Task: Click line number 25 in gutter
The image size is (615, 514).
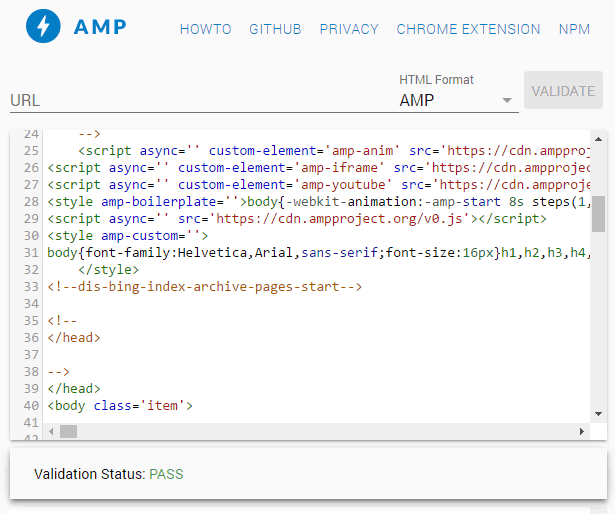Action: click(31, 151)
